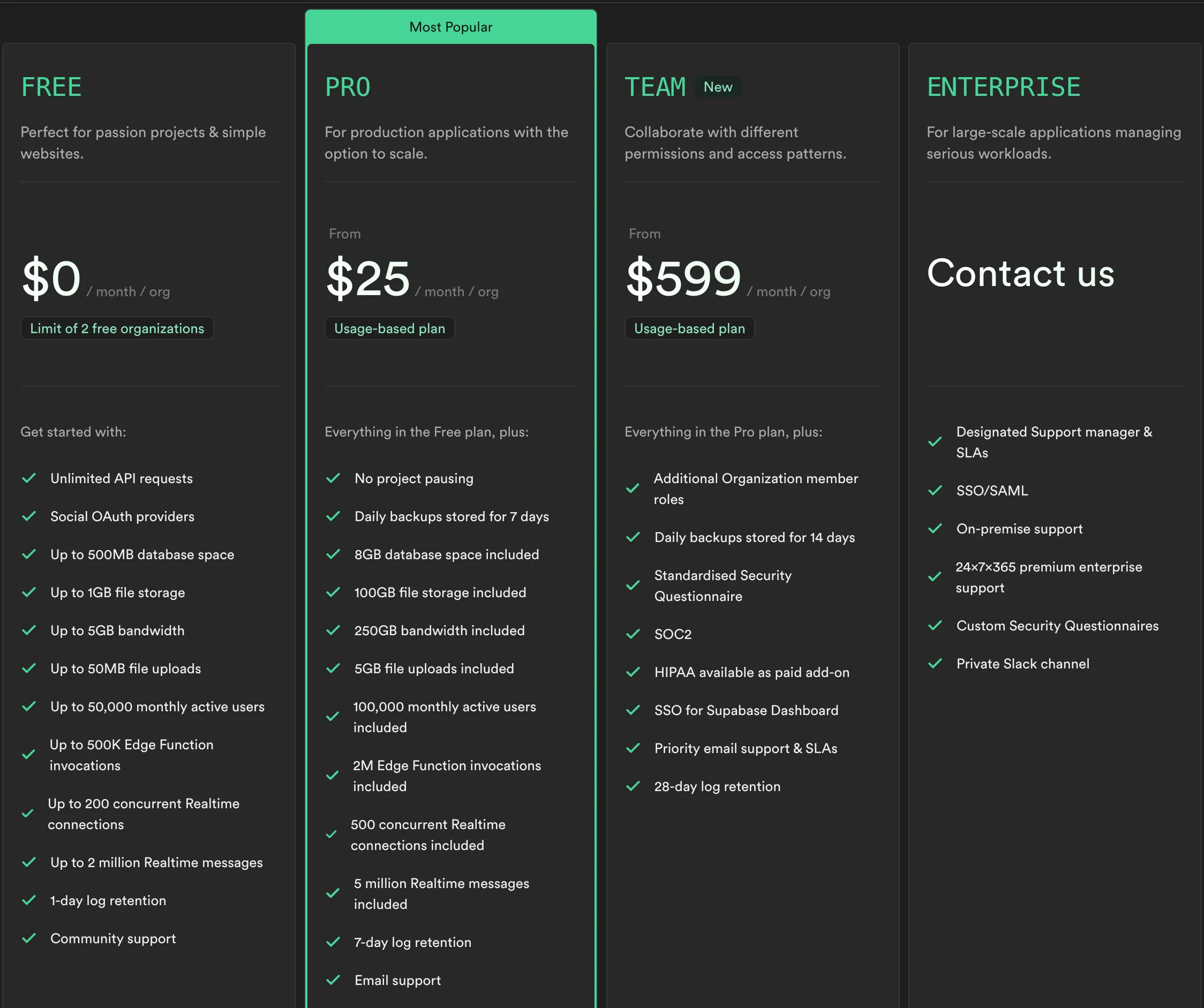Click '5 million Realtime messages included' text
The width and height of the screenshot is (1204, 1008).
point(441,894)
